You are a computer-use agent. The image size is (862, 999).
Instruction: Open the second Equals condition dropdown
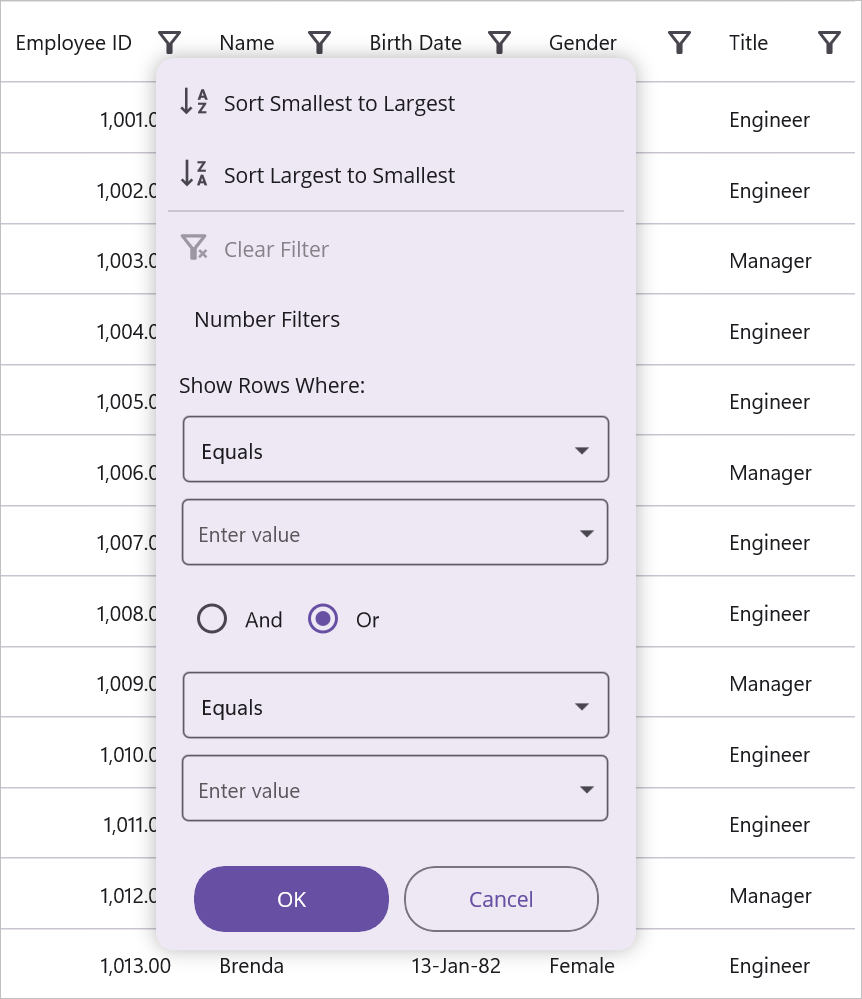click(x=395, y=705)
